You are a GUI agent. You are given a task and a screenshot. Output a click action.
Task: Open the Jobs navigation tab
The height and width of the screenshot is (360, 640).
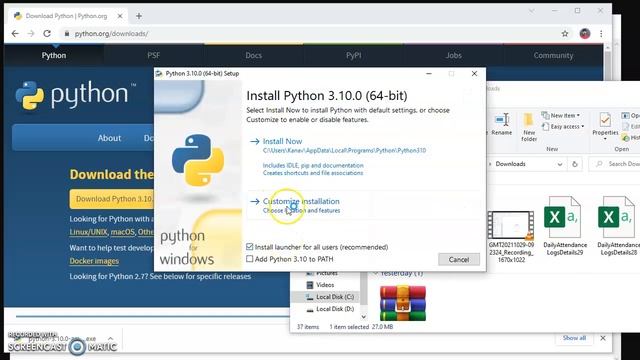point(453,55)
